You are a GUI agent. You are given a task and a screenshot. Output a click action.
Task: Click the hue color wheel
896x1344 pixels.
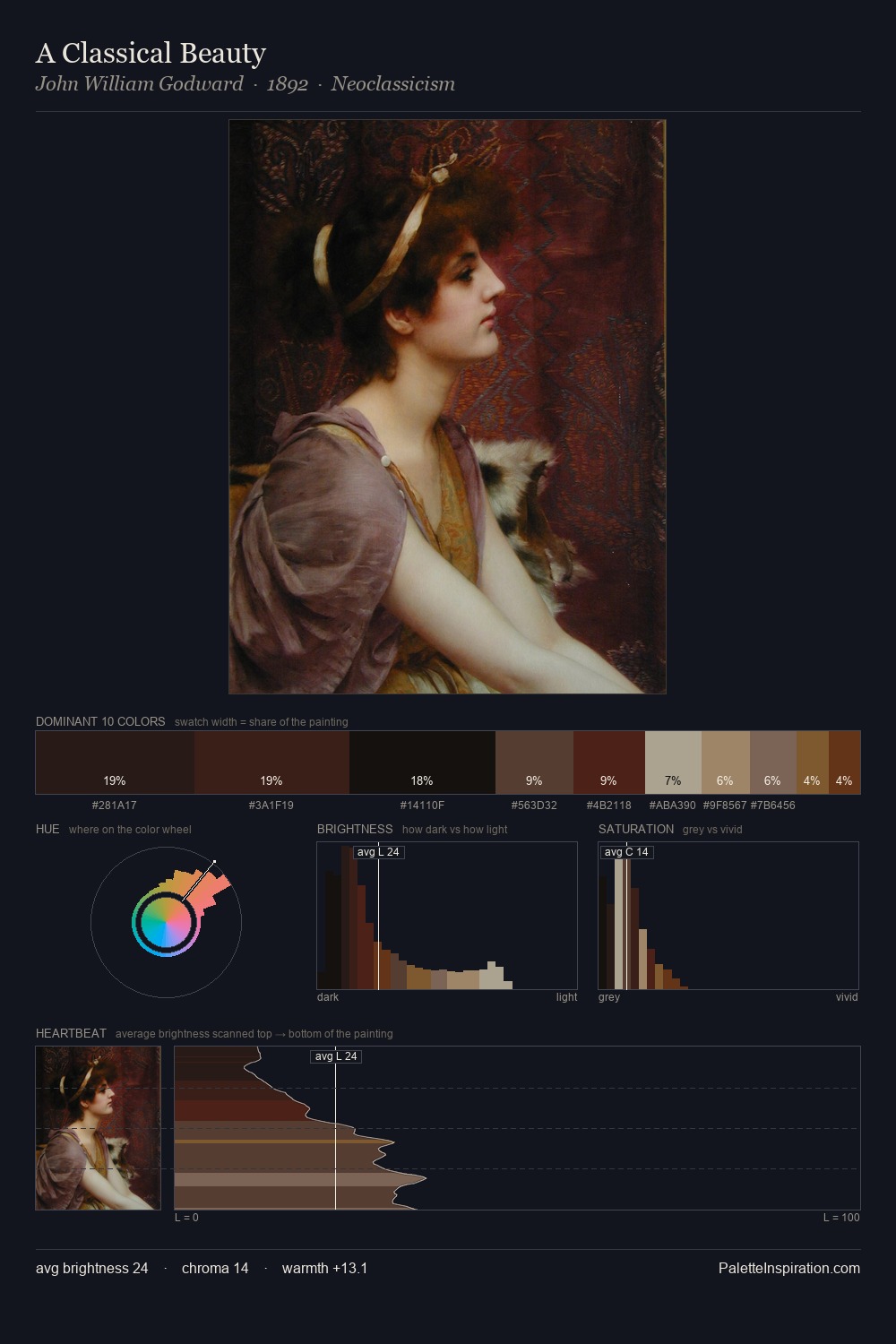point(166,922)
